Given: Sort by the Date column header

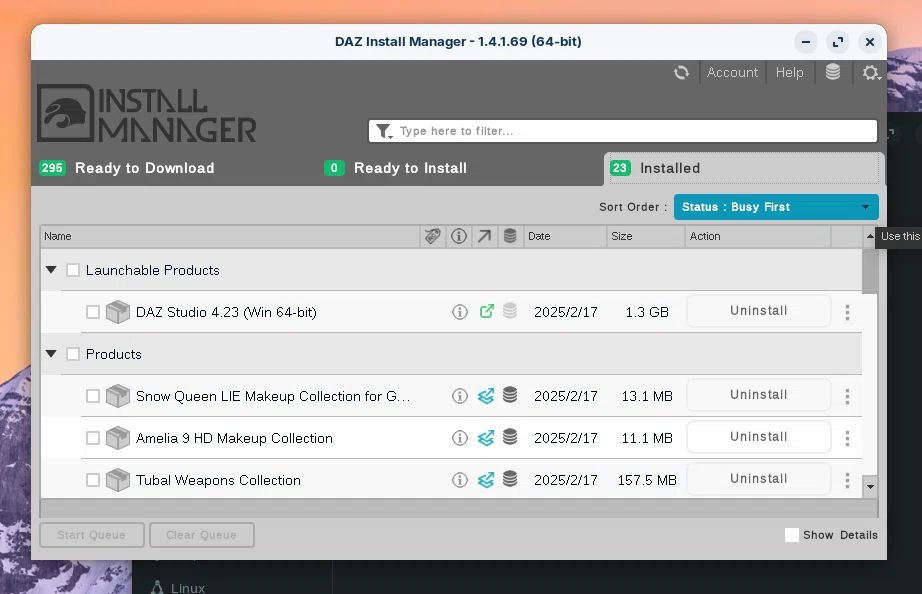Looking at the screenshot, I should (x=564, y=236).
